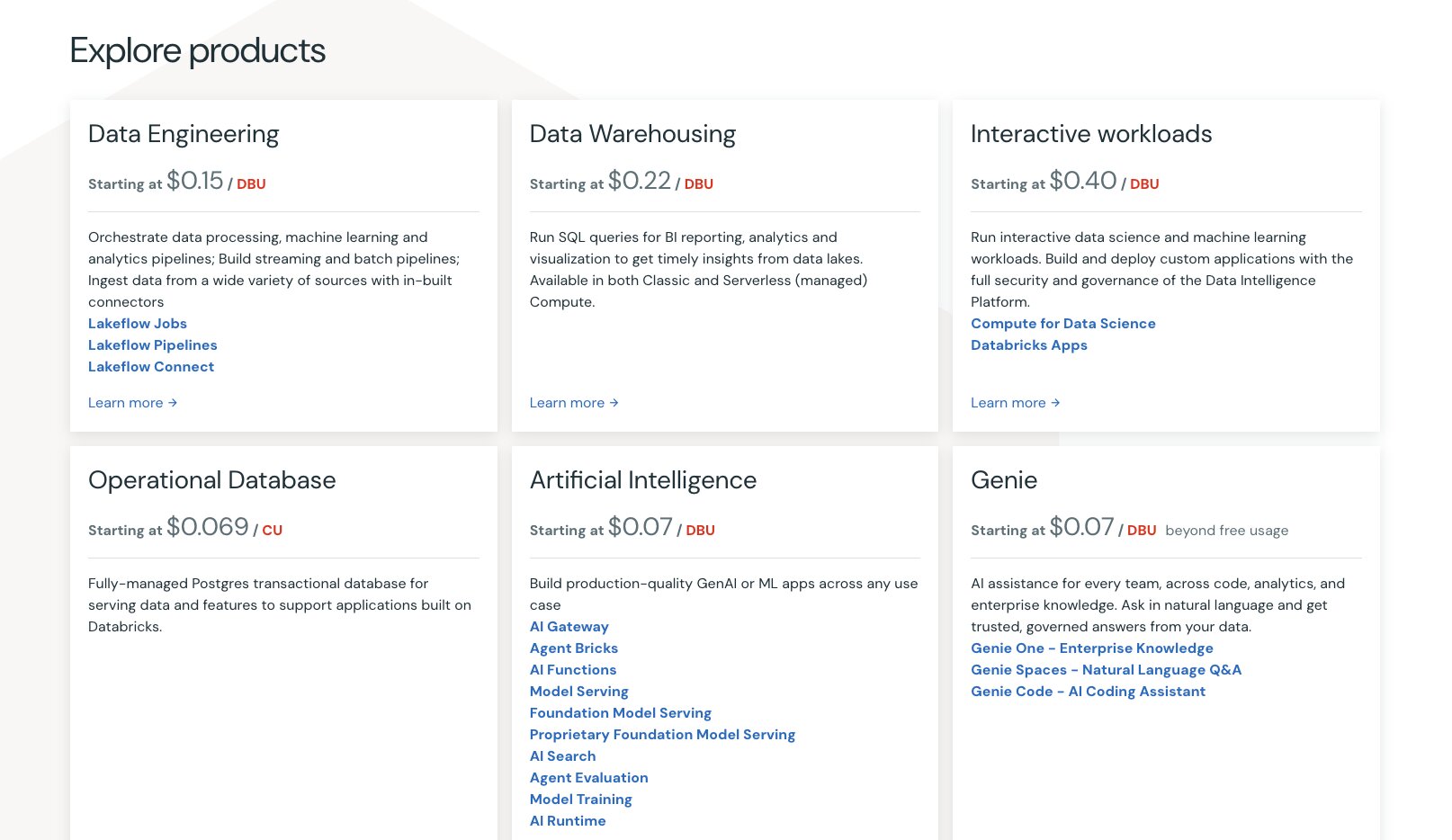Open the Databricks Apps link
The height and width of the screenshot is (840, 1452).
(x=1029, y=345)
